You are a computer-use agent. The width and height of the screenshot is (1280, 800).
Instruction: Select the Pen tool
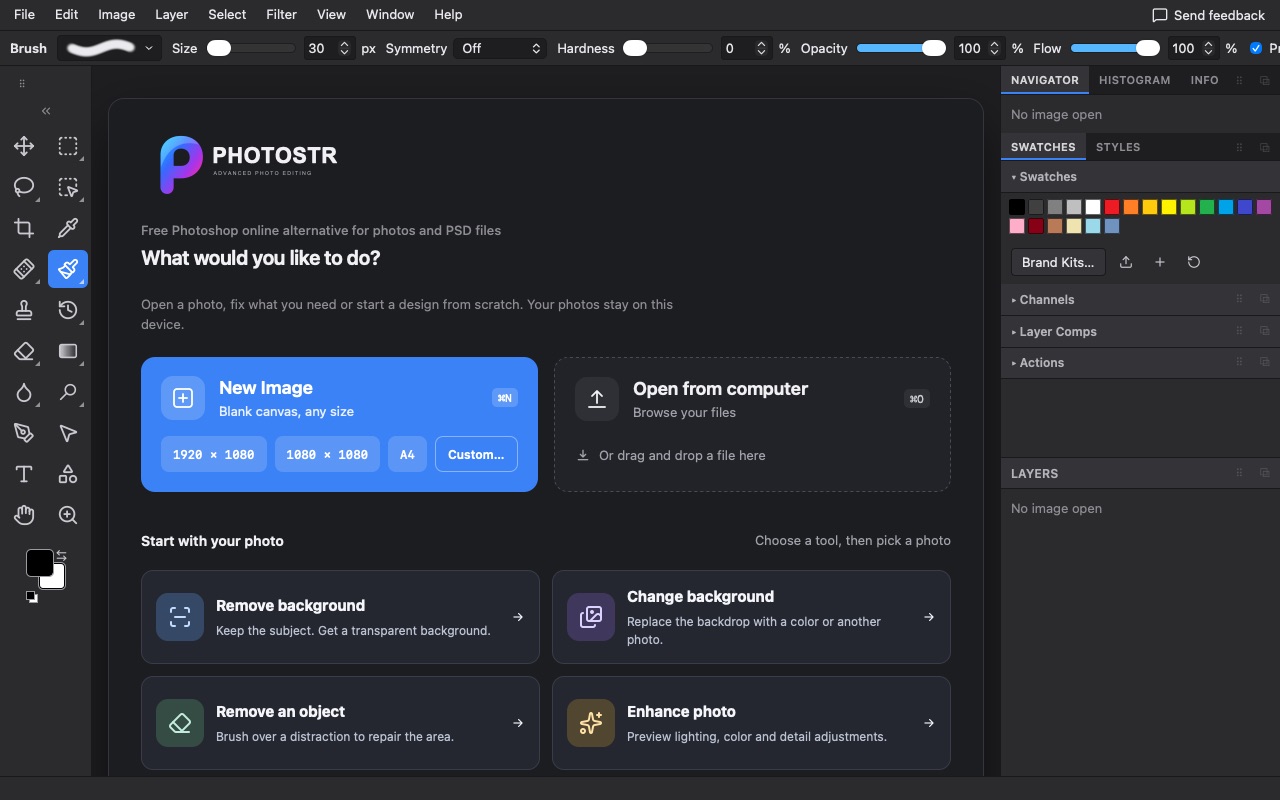[24, 433]
